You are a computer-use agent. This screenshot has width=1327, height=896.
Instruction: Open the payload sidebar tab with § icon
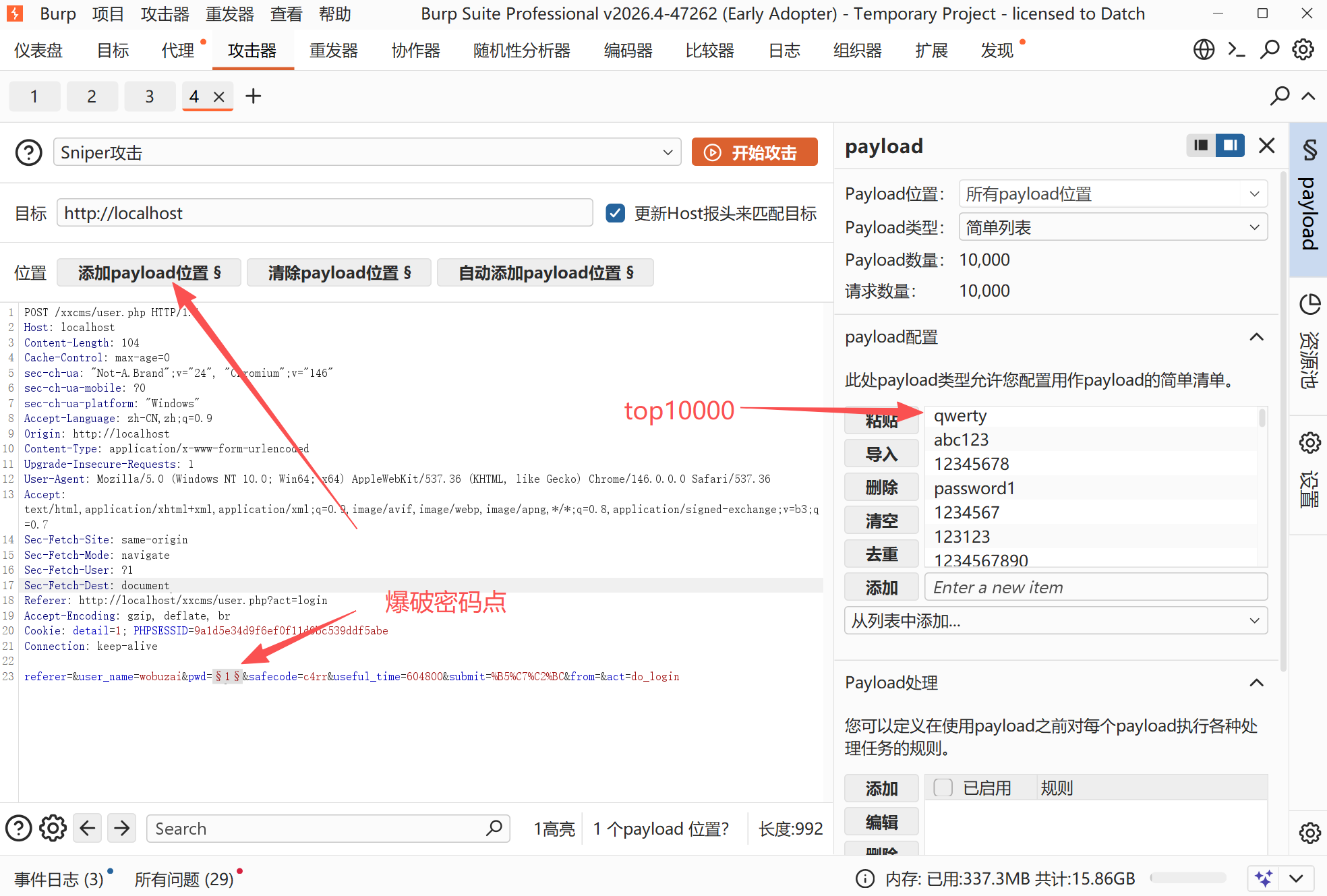click(1309, 199)
